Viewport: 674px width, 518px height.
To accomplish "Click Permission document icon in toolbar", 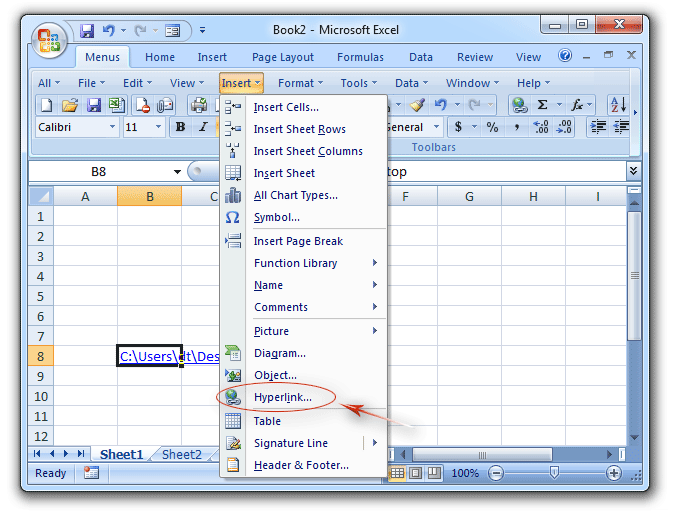I will (142, 105).
